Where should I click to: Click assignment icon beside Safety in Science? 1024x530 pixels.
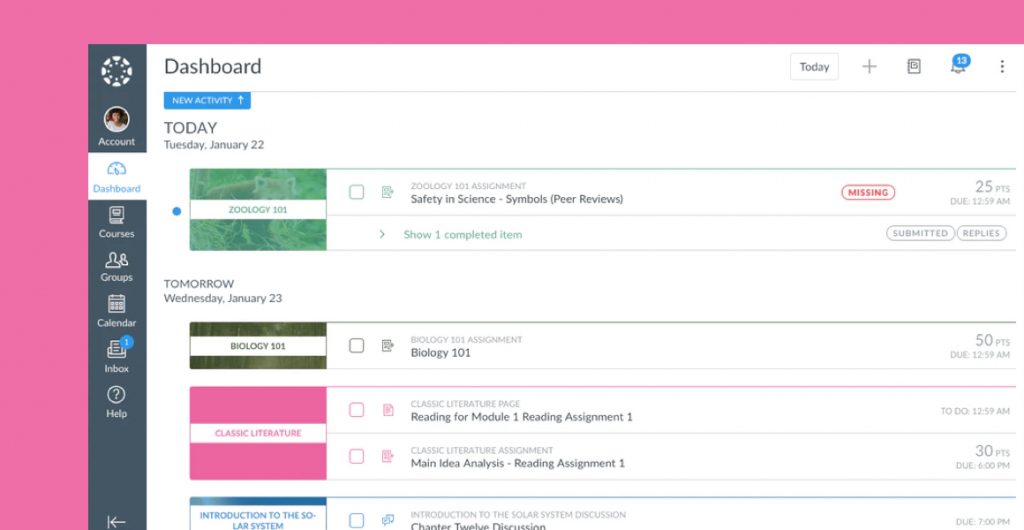388,192
